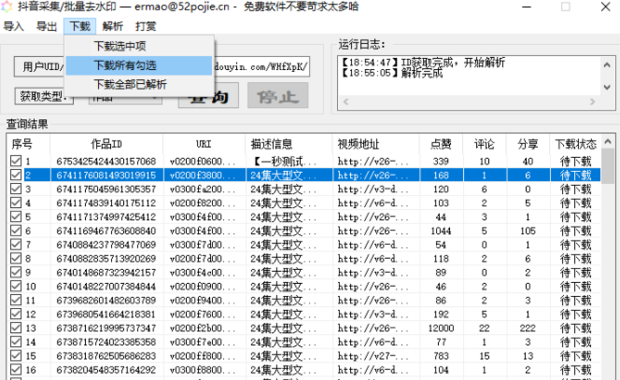The image size is (620, 380).
Task: Toggle the checkbox for row 15
Action: [16, 355]
